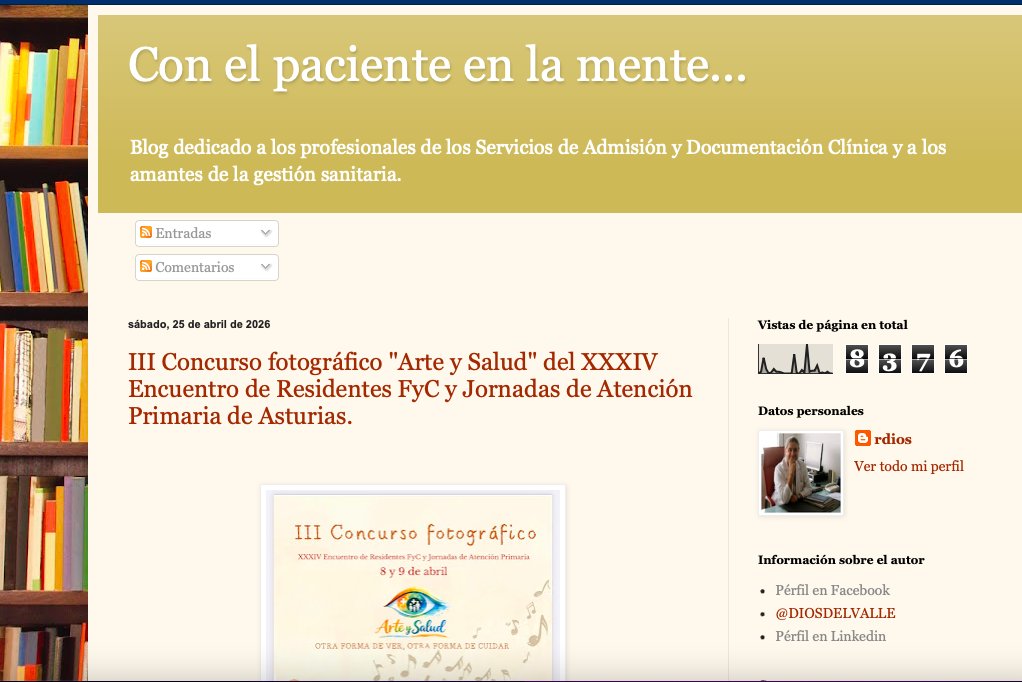Open the rdios profile name link

pos(892,439)
